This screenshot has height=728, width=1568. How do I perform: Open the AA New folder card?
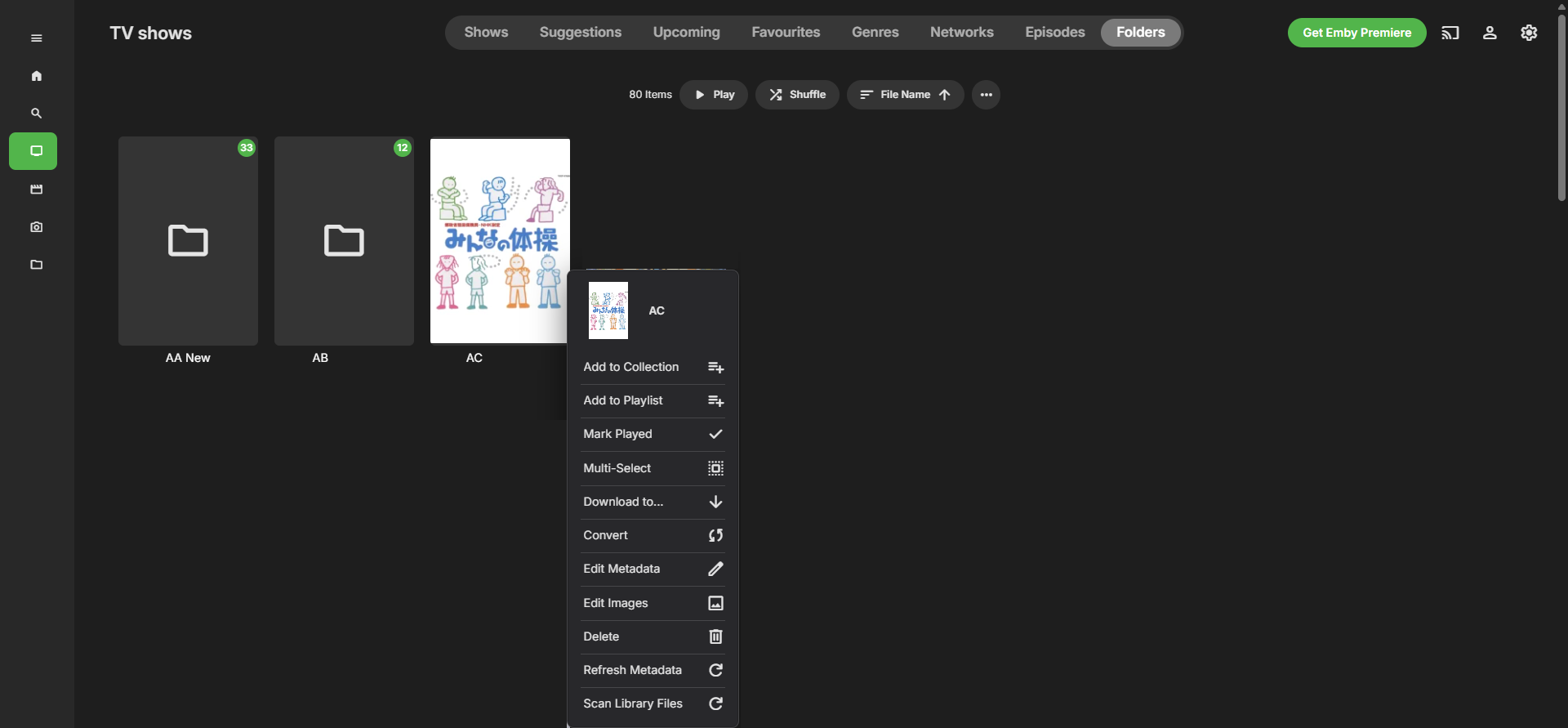pyautogui.click(x=188, y=241)
